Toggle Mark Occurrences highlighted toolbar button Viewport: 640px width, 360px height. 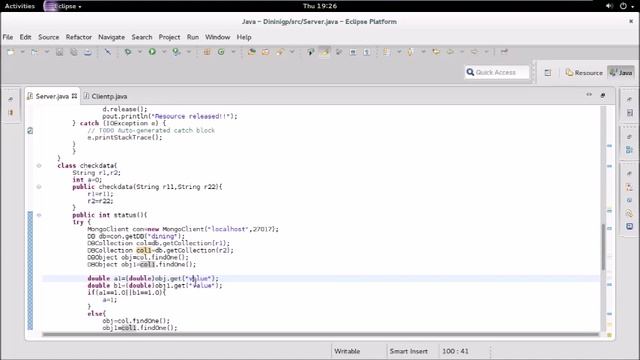point(325,52)
